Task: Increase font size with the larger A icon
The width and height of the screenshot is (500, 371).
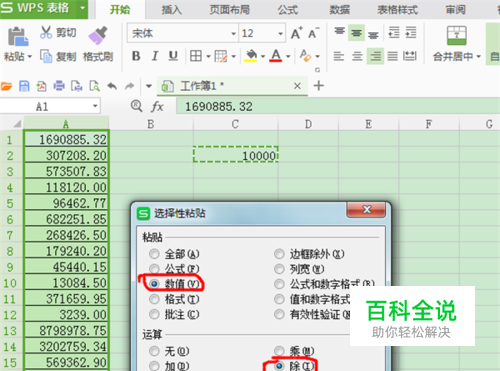Action: pos(296,33)
